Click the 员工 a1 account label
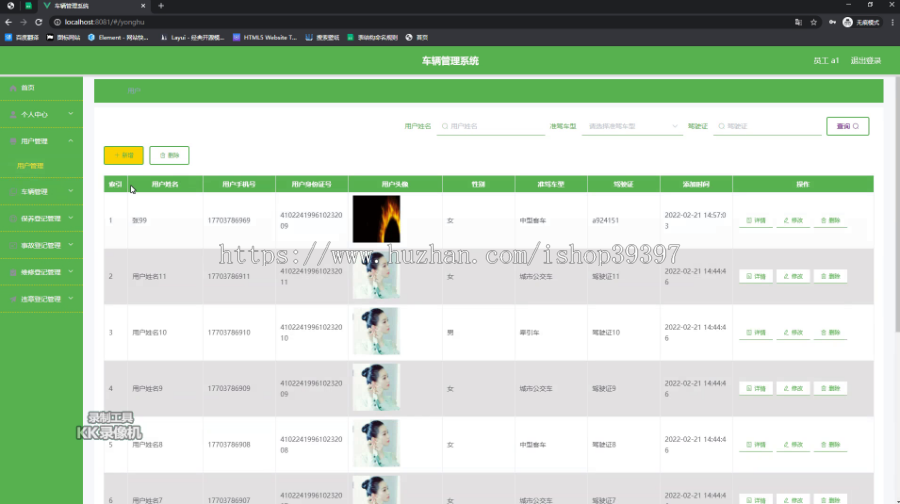This screenshot has height=504, width=900. 826,60
